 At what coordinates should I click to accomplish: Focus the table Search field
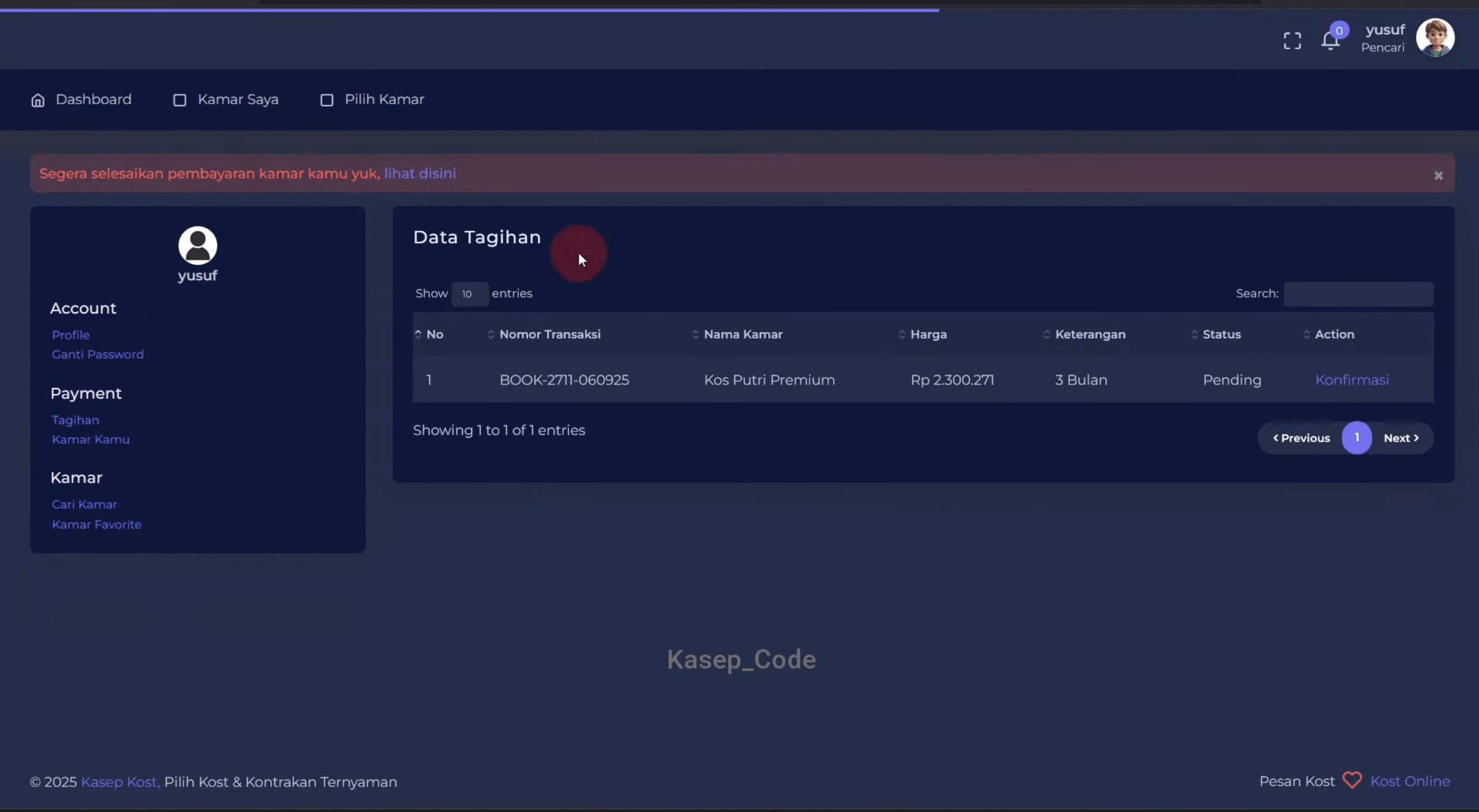(x=1358, y=294)
